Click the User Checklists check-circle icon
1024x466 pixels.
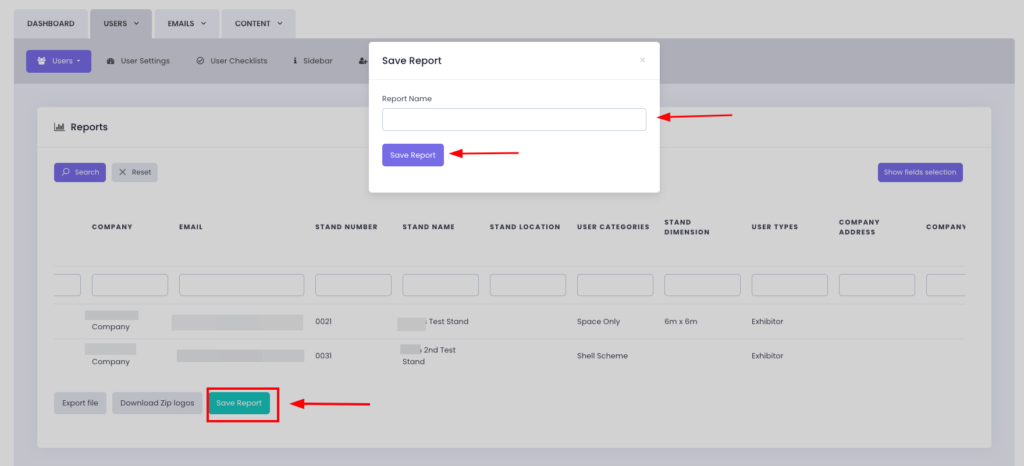pyautogui.click(x=201, y=61)
